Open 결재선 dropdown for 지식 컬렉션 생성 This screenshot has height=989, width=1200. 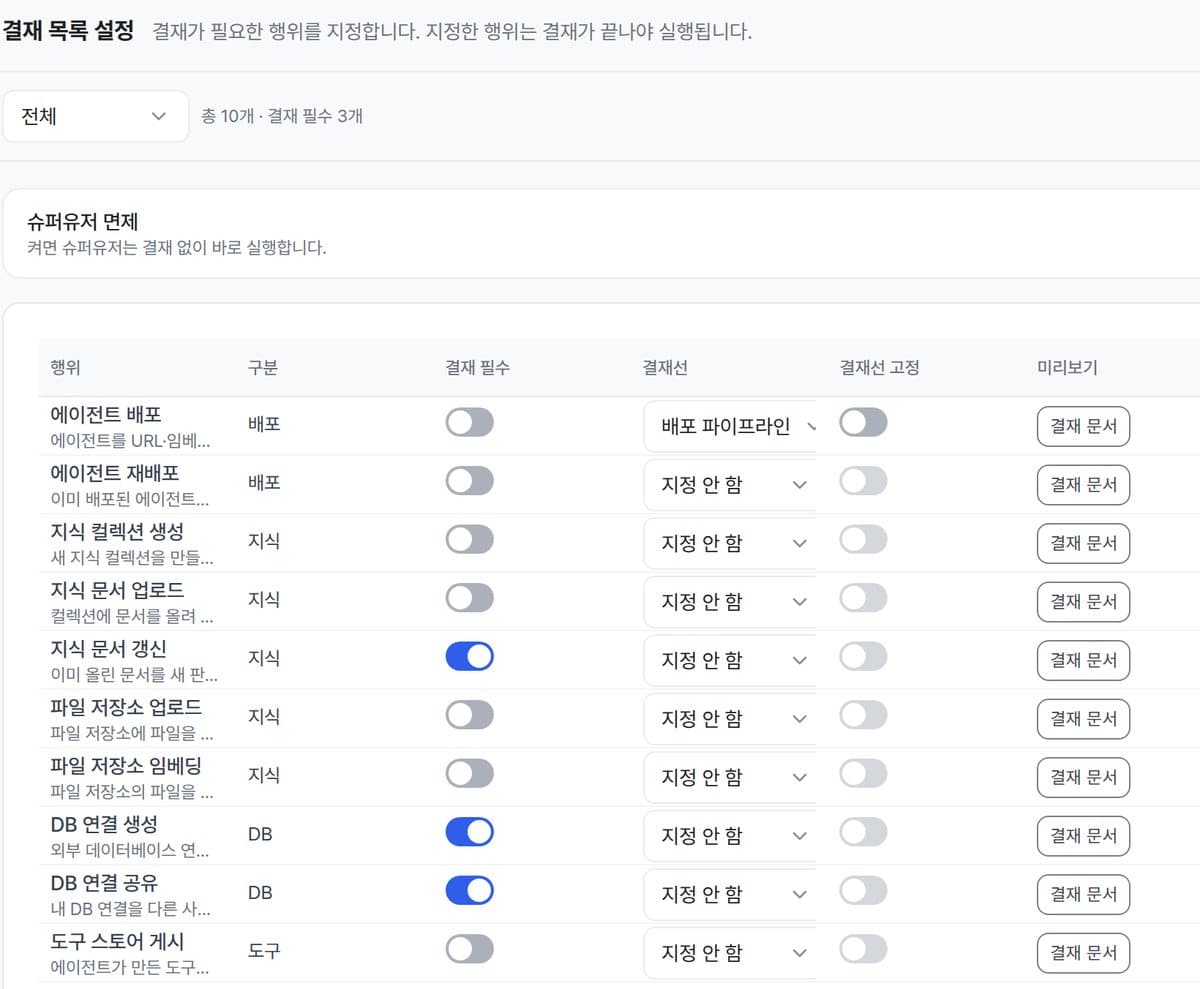coord(731,543)
